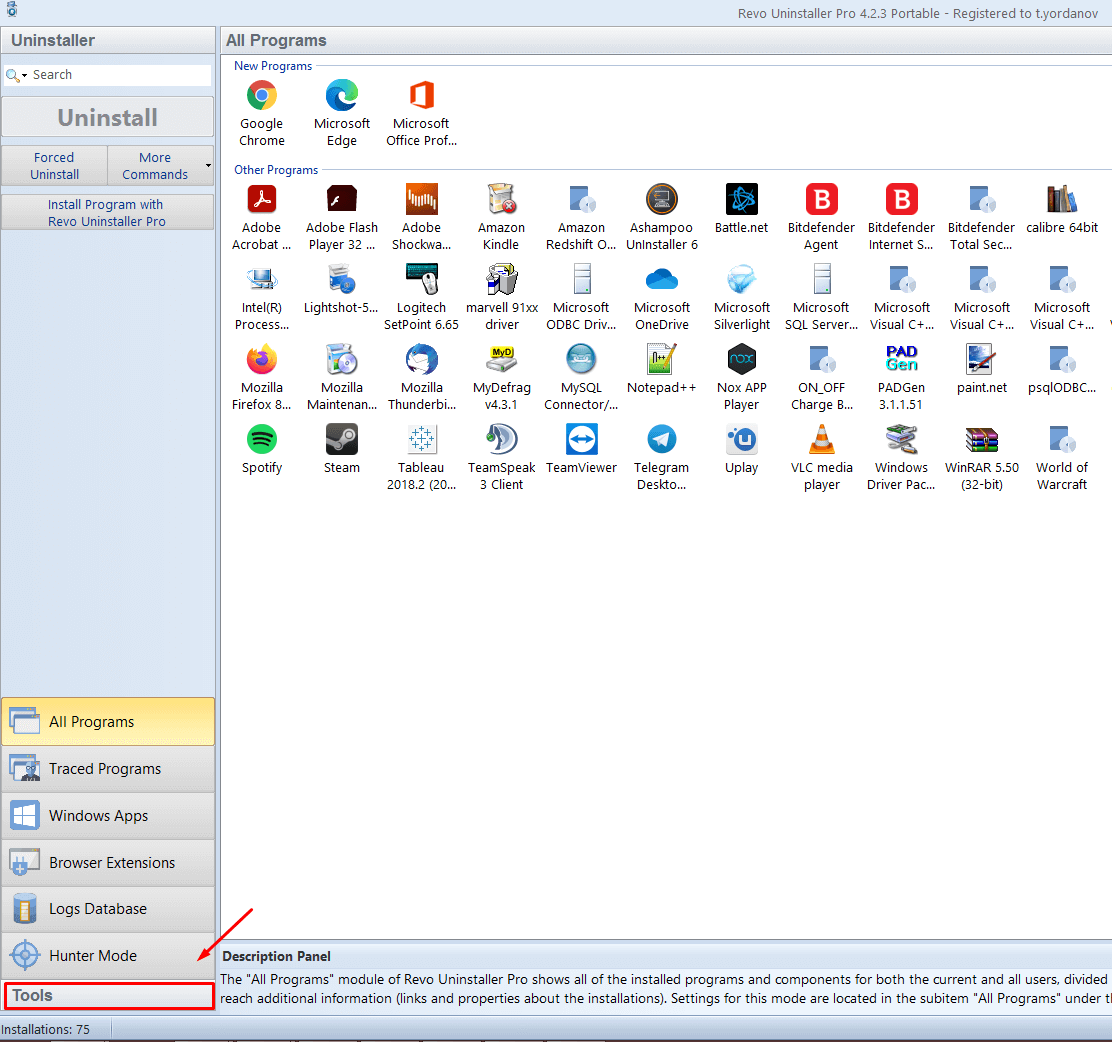This screenshot has width=1112, height=1042.
Task: Select the World of Warcraft icon
Action: (x=1062, y=440)
